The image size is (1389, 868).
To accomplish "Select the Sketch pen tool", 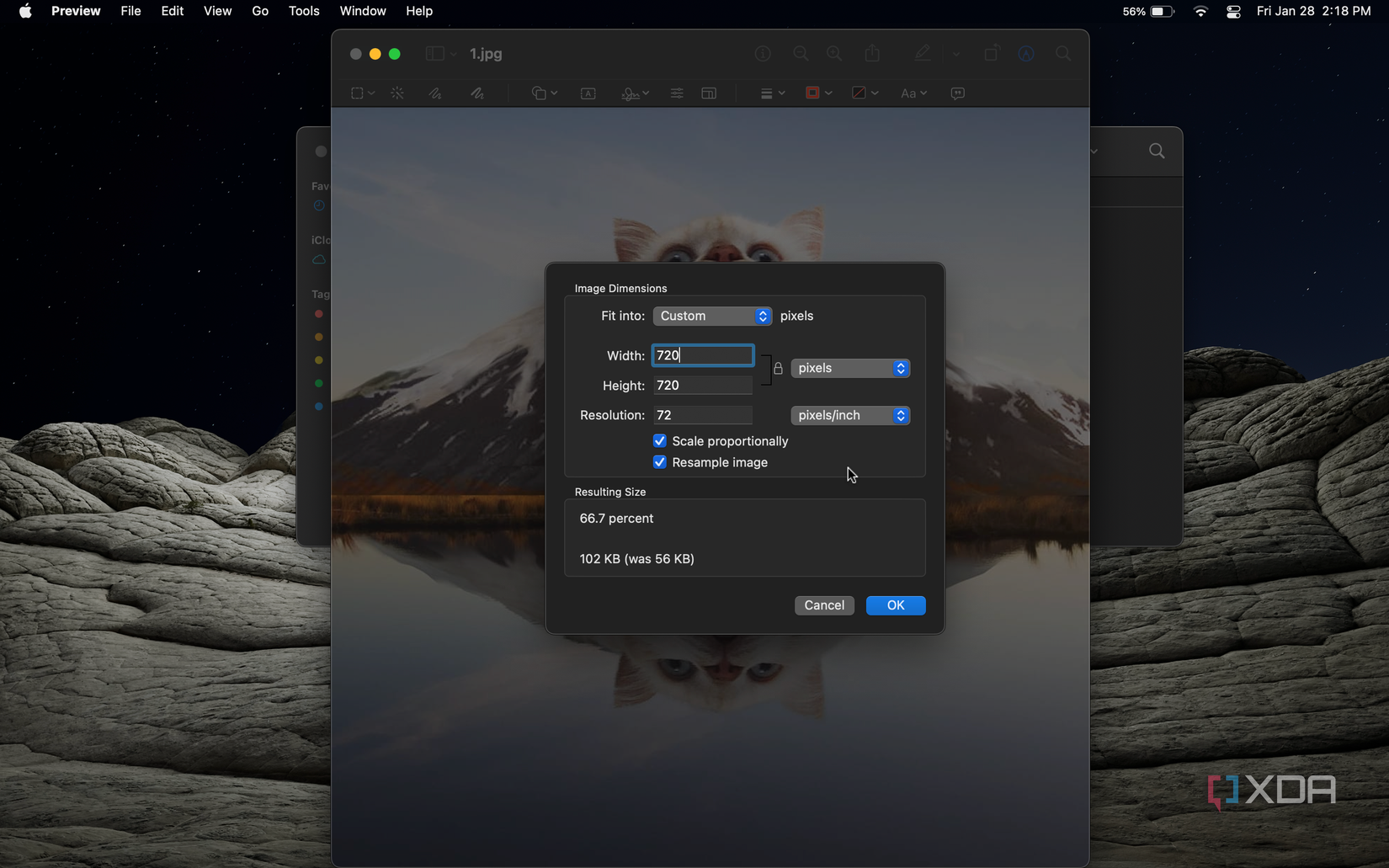I will click(434, 93).
